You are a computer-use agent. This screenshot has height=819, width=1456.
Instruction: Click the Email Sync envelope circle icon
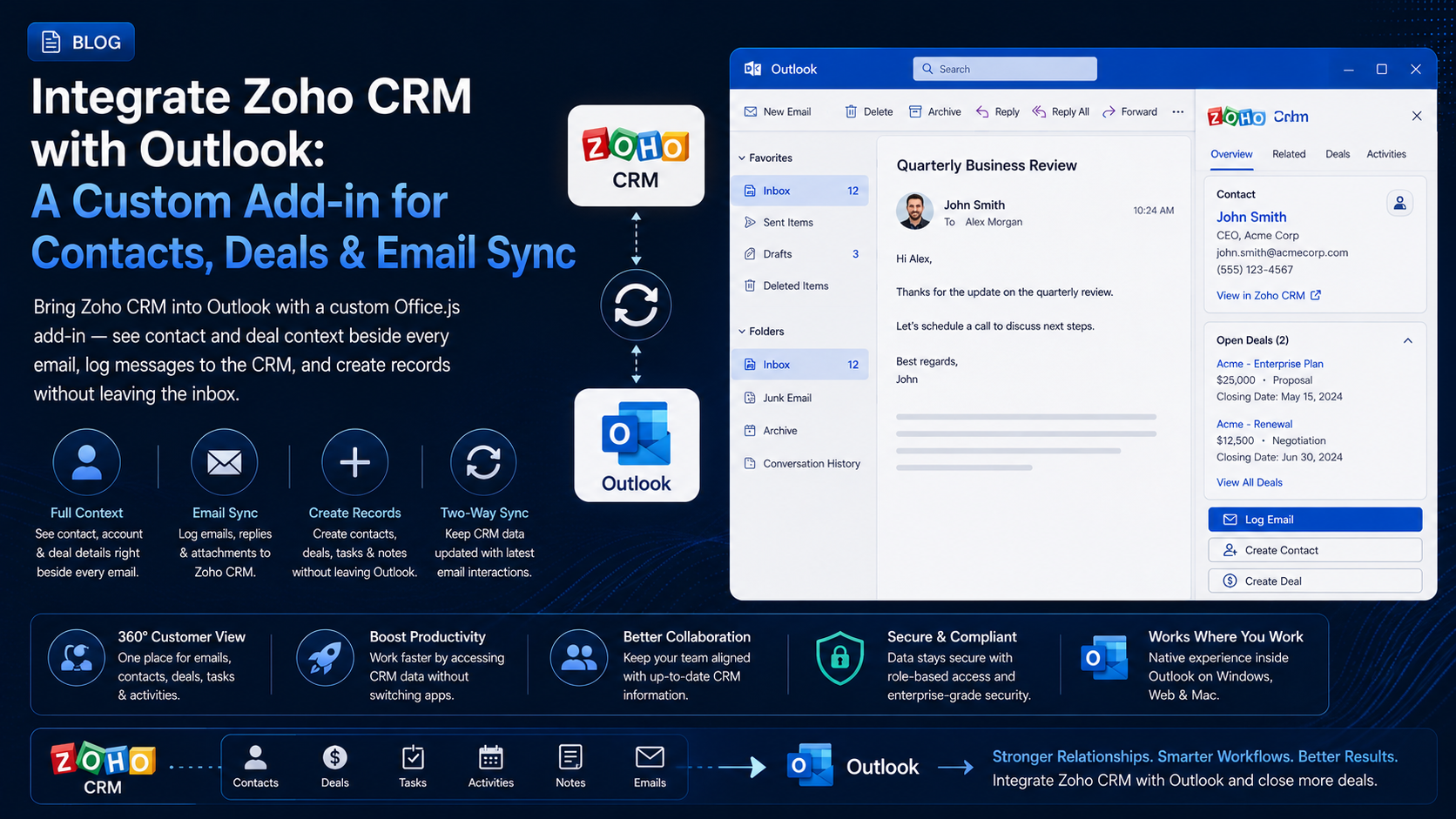[x=225, y=462]
